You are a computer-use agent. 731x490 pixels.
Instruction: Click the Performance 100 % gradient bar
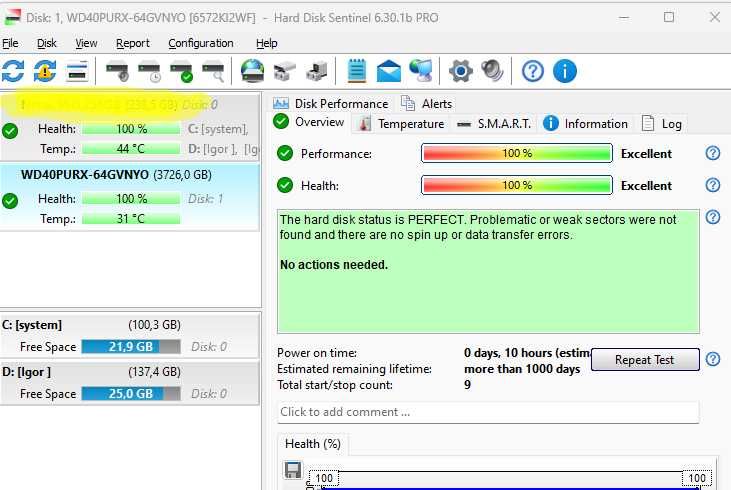(517, 153)
